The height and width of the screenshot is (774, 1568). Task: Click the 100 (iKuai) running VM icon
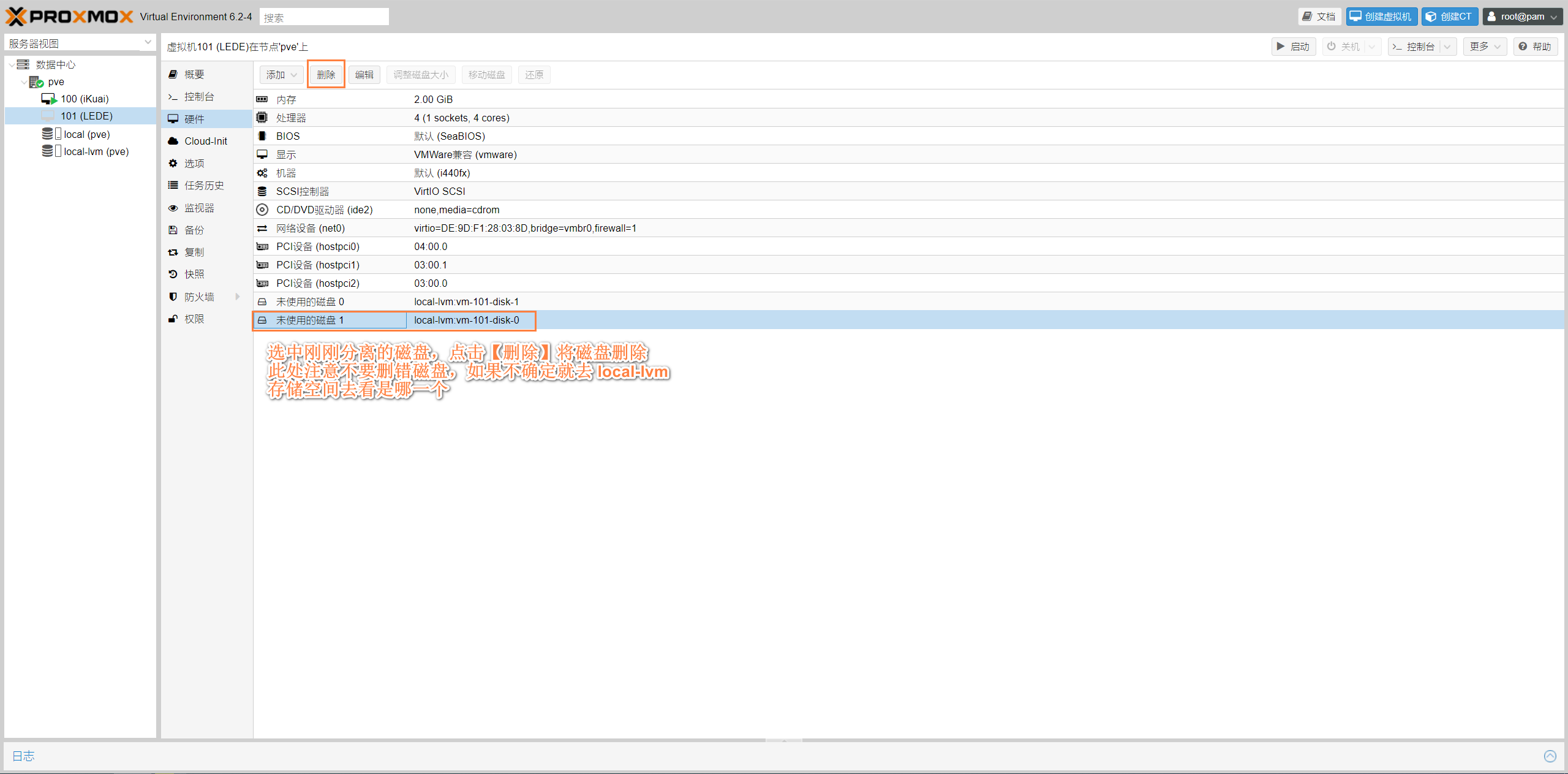click(49, 99)
